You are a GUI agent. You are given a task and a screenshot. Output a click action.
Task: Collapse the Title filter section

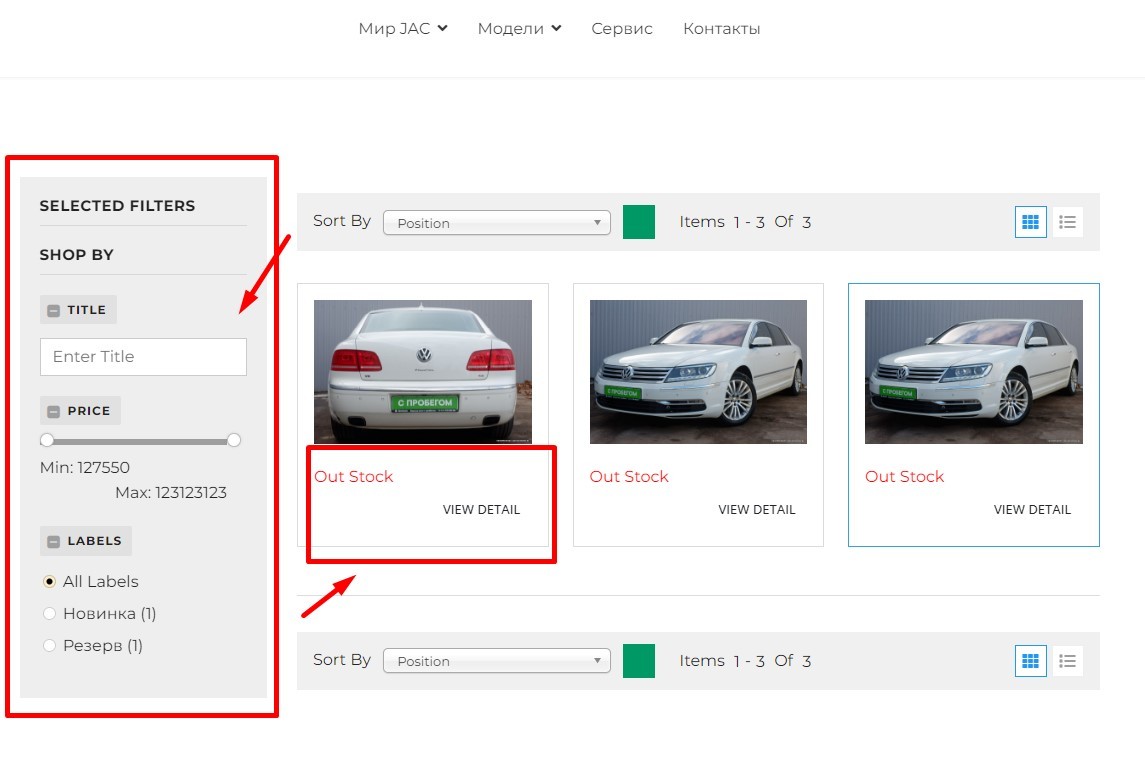tap(54, 310)
